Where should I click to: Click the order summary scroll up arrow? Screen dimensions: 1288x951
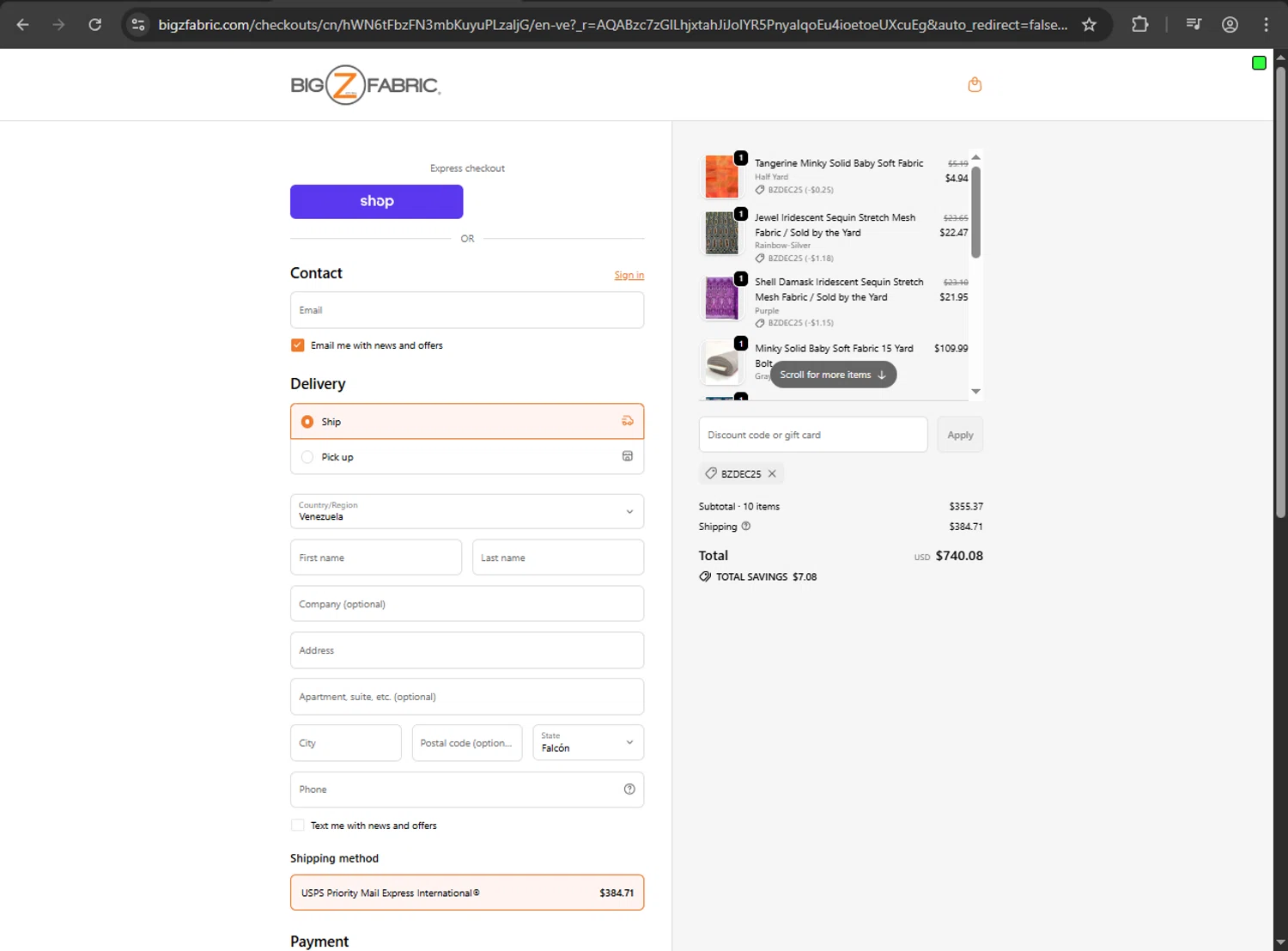[975, 157]
